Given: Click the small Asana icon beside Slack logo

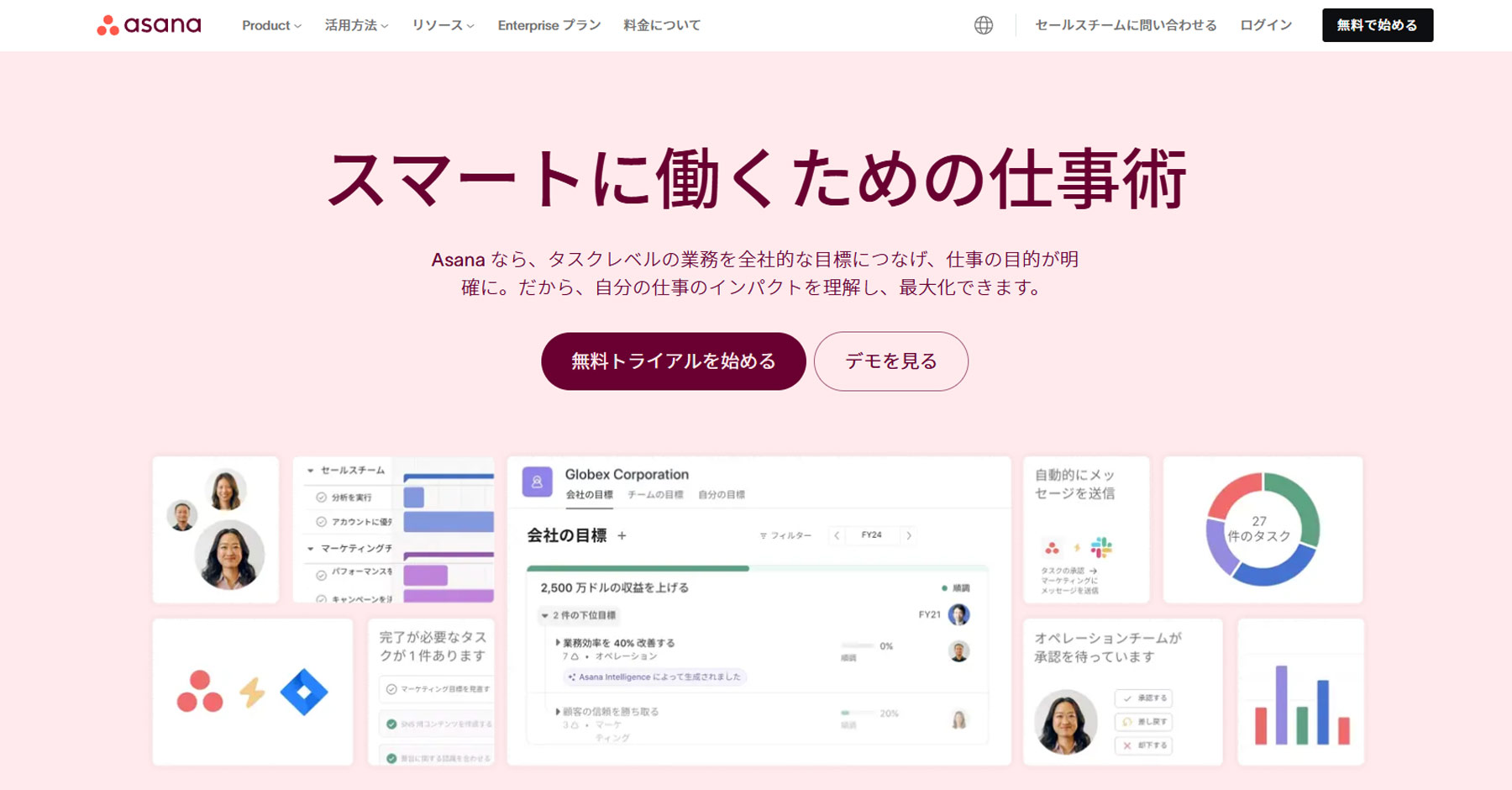Looking at the screenshot, I should click(x=1052, y=549).
